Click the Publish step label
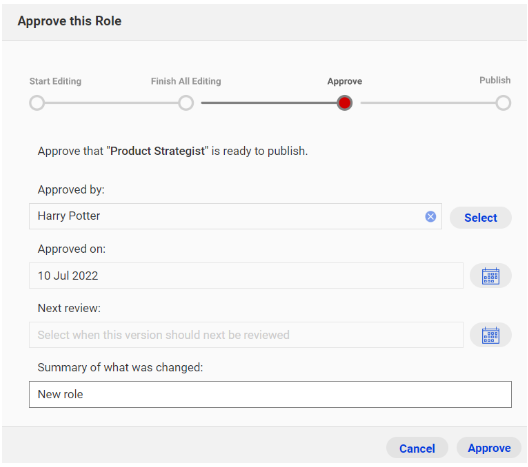 pyautogui.click(x=495, y=80)
